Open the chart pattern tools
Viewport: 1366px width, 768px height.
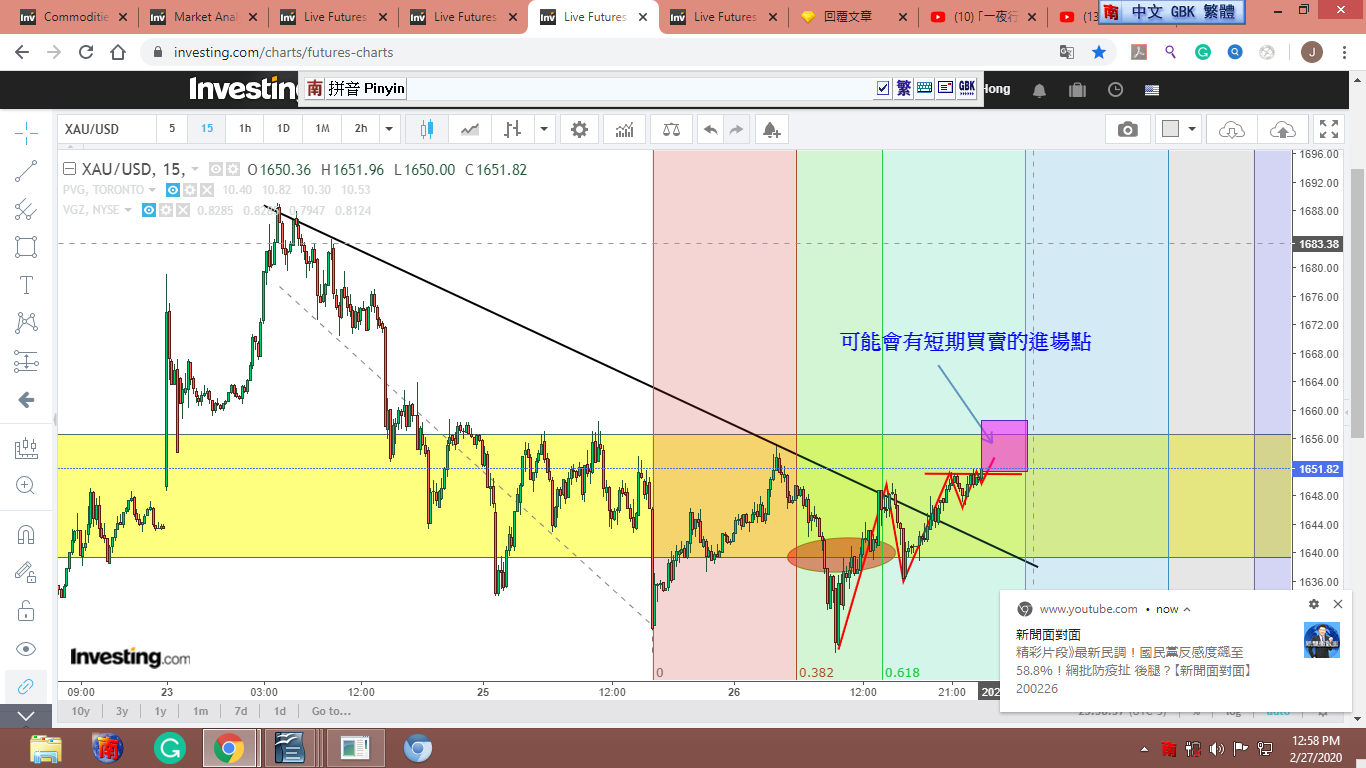26,323
